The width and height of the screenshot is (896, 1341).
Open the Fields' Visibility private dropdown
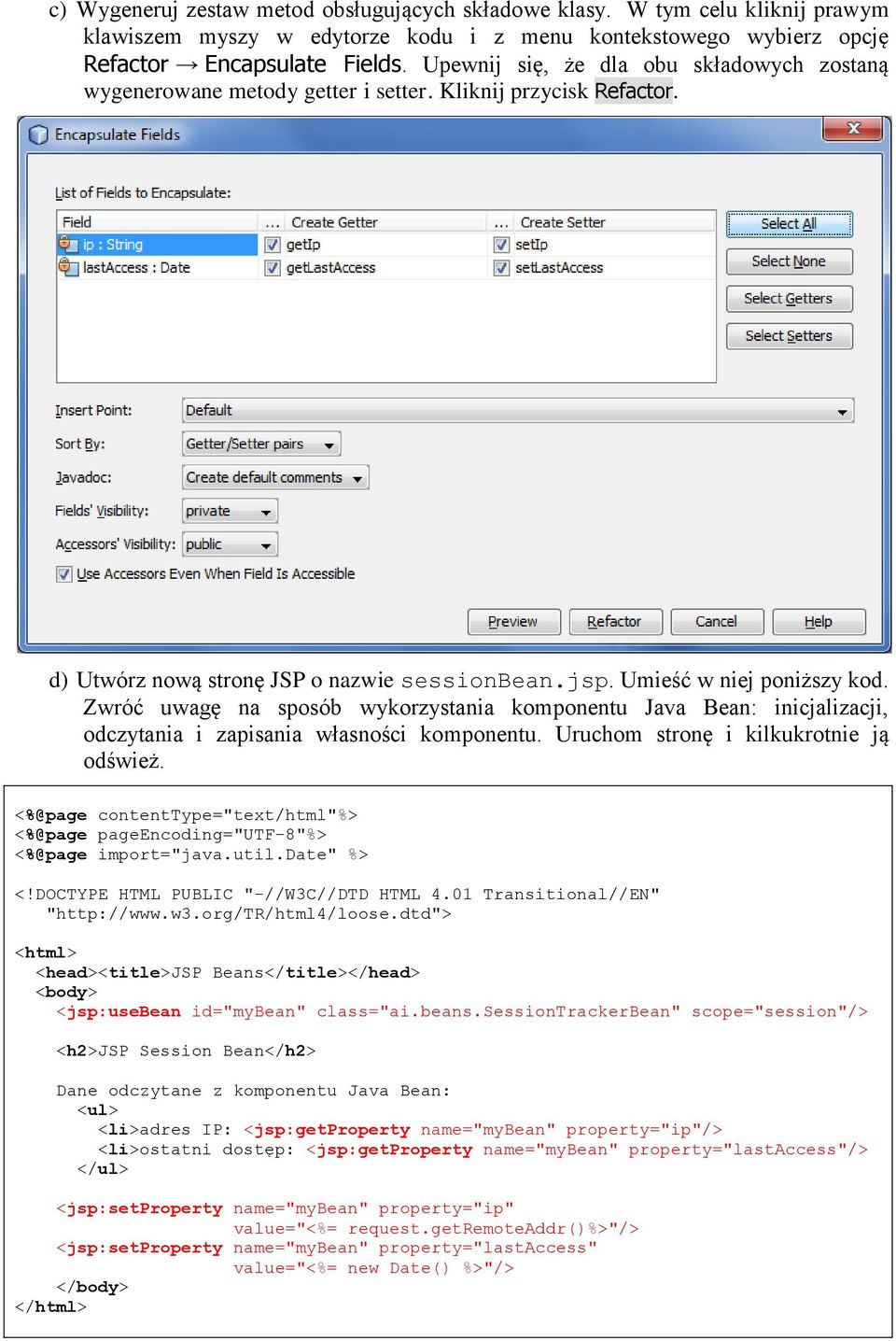(230, 511)
